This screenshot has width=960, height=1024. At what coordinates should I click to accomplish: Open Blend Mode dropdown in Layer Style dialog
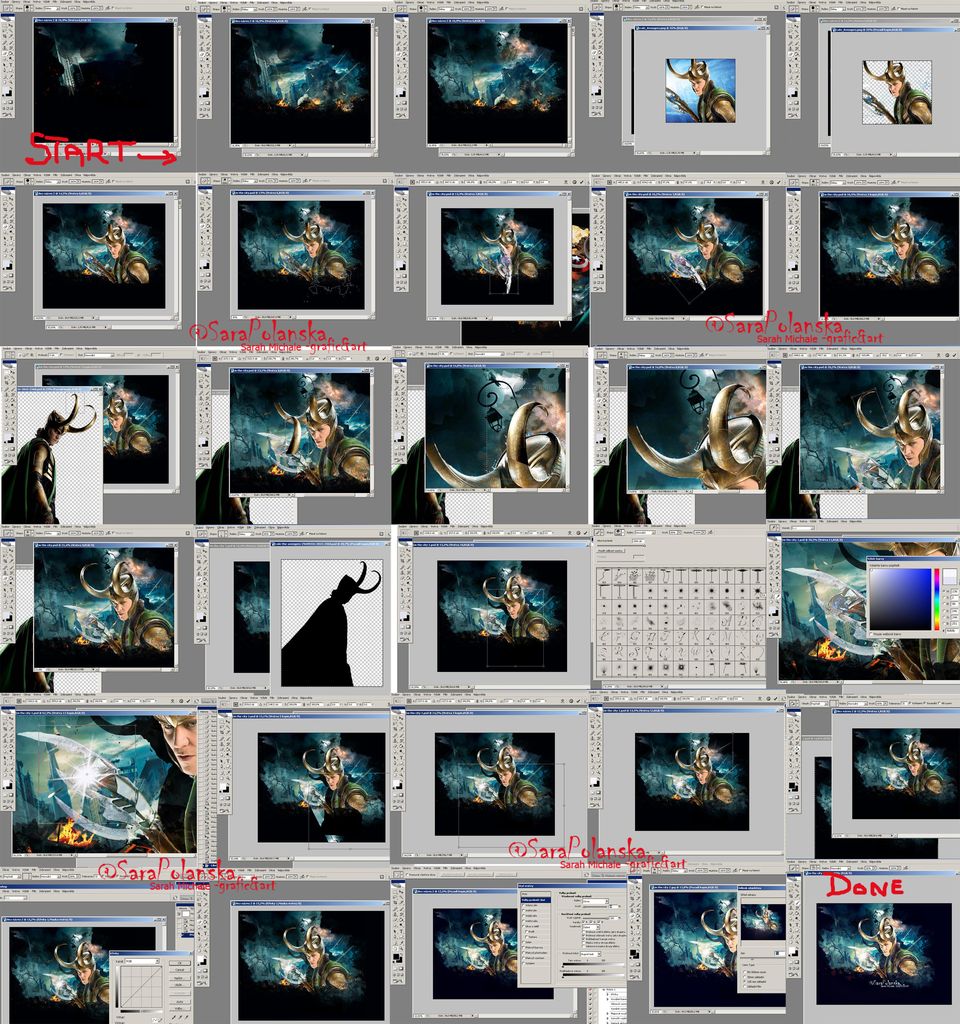pos(596,901)
